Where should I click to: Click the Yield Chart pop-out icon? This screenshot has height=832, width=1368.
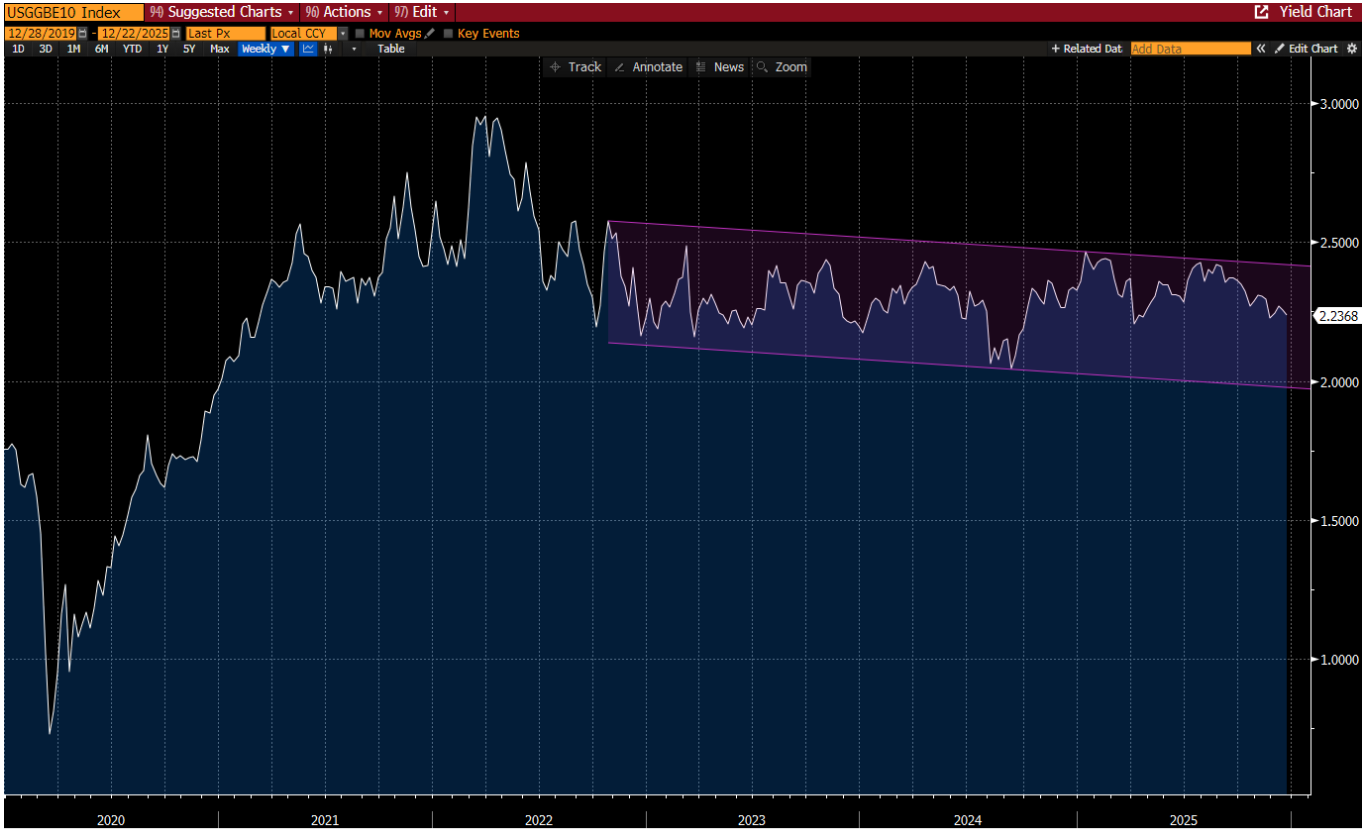pos(1261,12)
